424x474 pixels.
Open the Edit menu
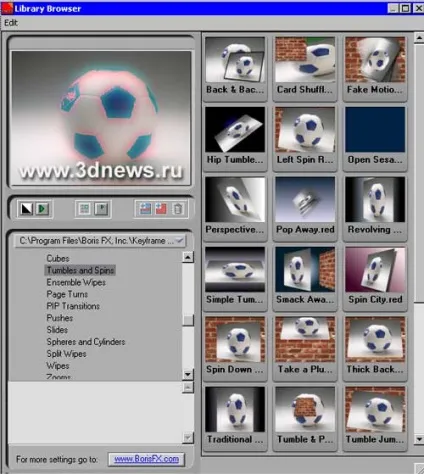[11, 23]
